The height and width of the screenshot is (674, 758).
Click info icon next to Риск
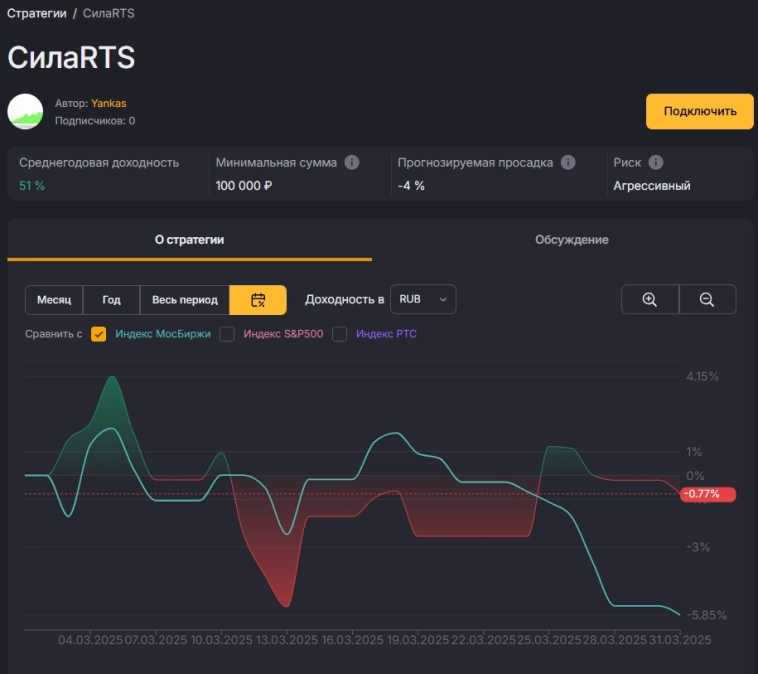[x=656, y=162]
